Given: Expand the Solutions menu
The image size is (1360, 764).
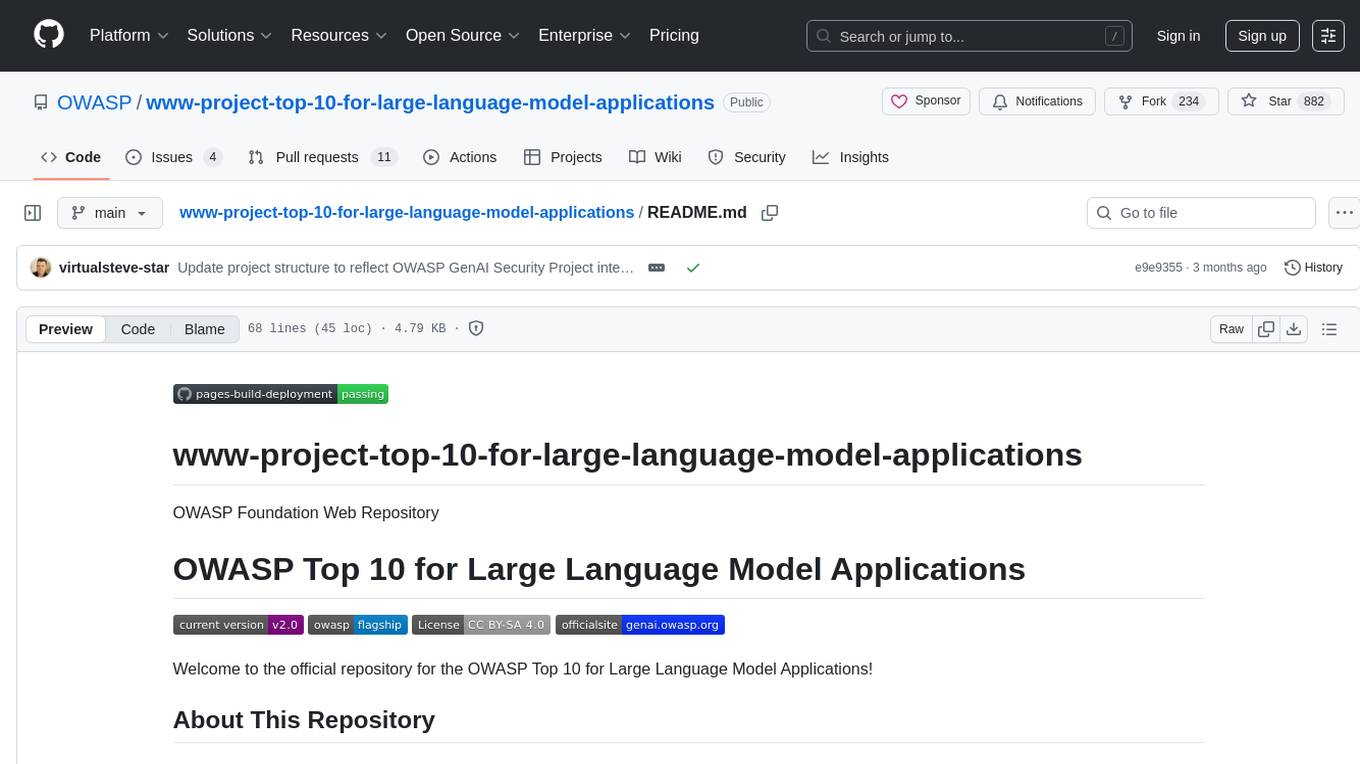Looking at the screenshot, I should tap(230, 35).
